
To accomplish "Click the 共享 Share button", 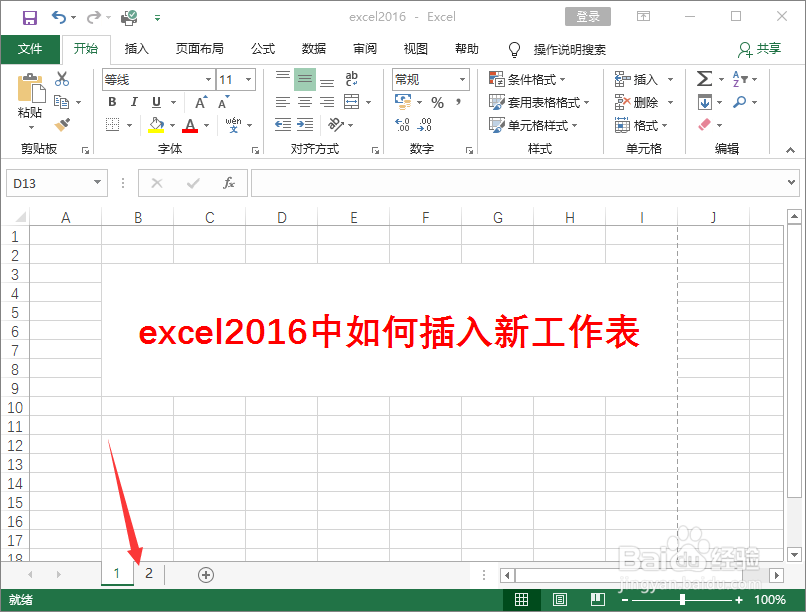I will [x=760, y=49].
